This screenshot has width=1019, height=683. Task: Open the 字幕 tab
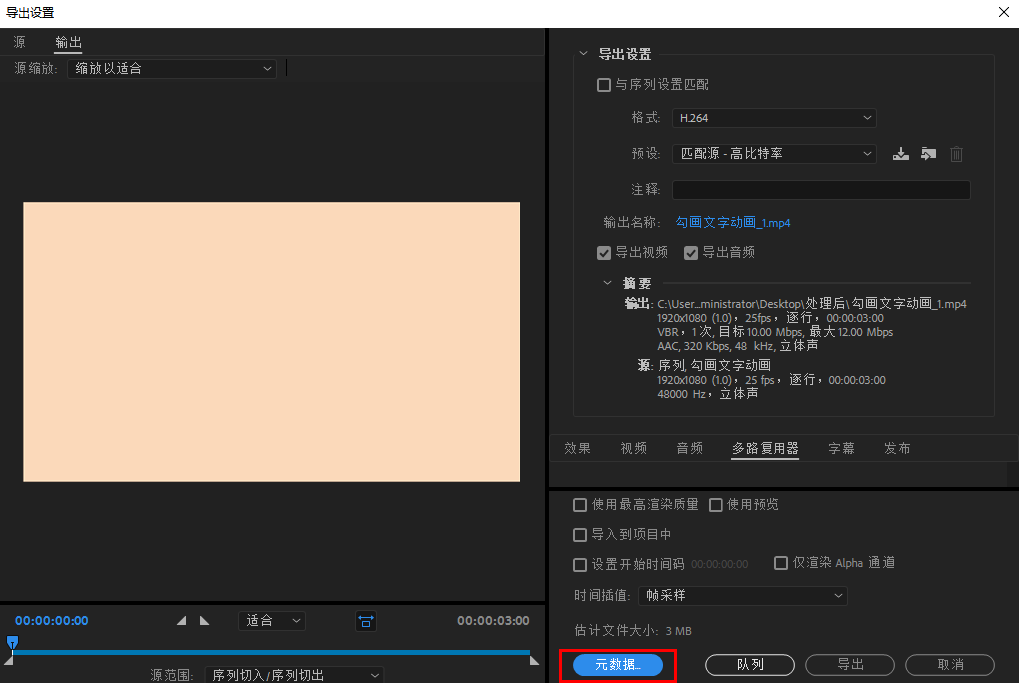(x=842, y=448)
